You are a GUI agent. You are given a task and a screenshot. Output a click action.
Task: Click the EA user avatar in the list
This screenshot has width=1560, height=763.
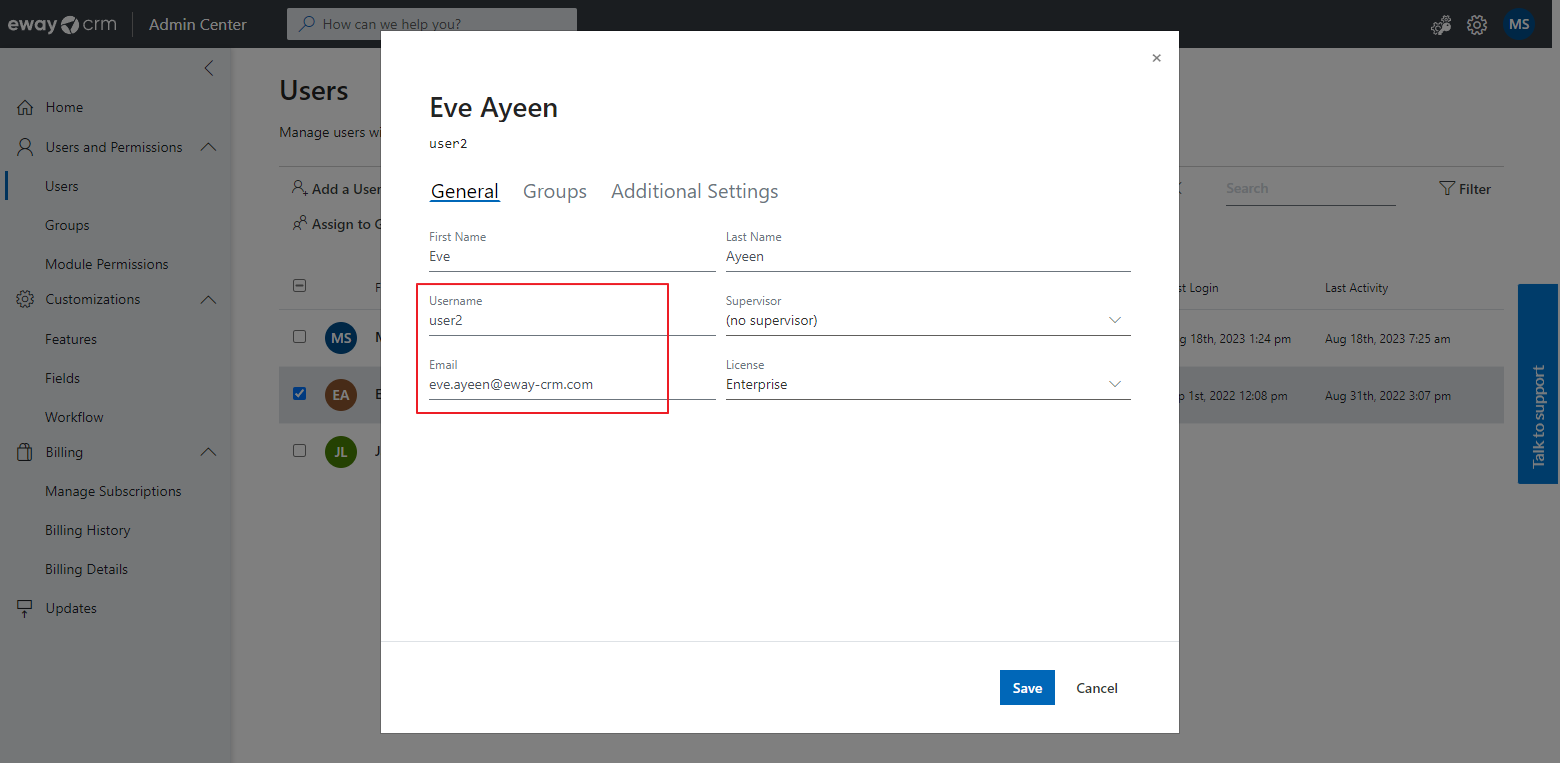(x=341, y=395)
